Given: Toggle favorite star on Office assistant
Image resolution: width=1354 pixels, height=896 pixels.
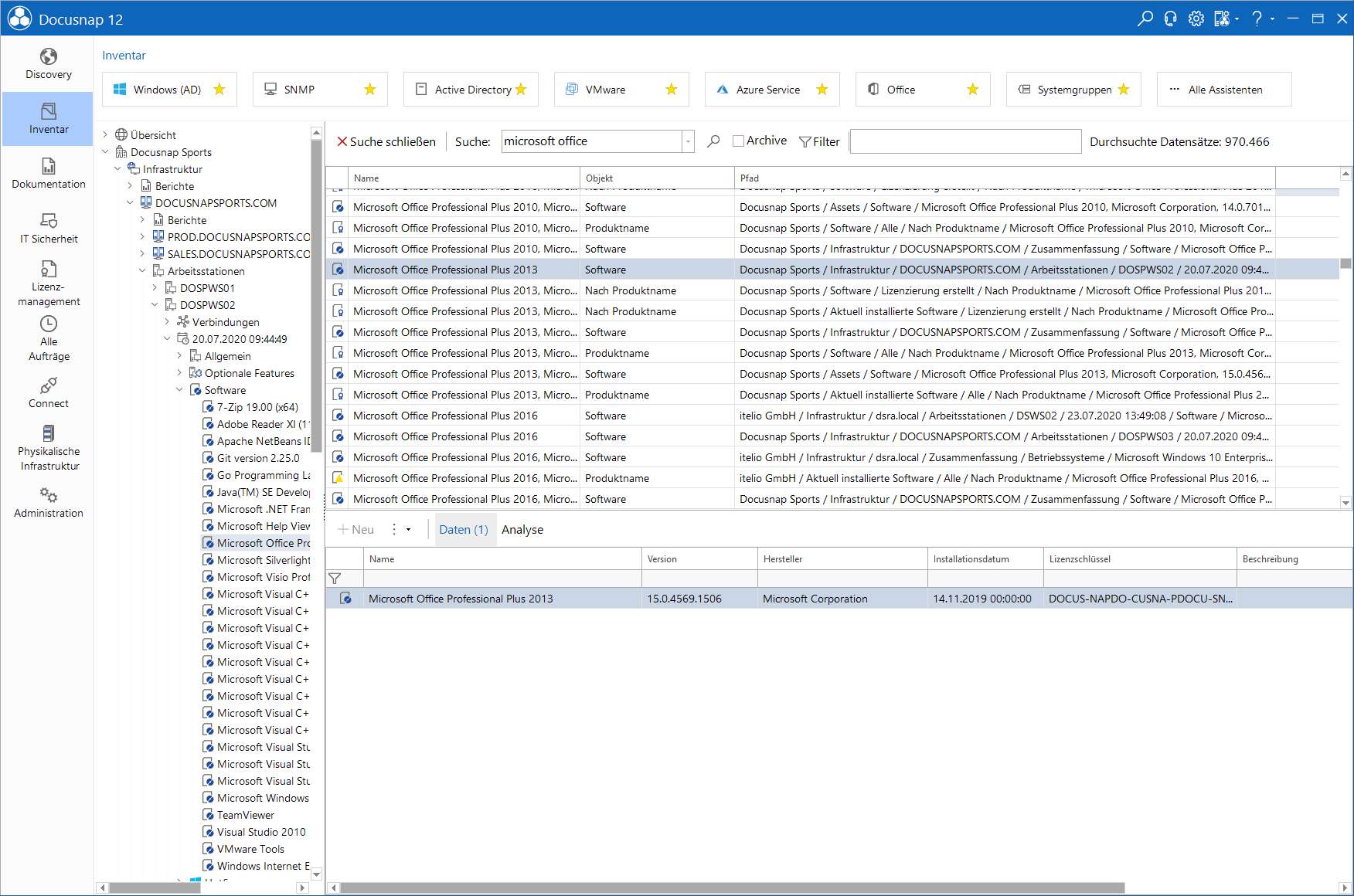Looking at the screenshot, I should click(973, 90).
